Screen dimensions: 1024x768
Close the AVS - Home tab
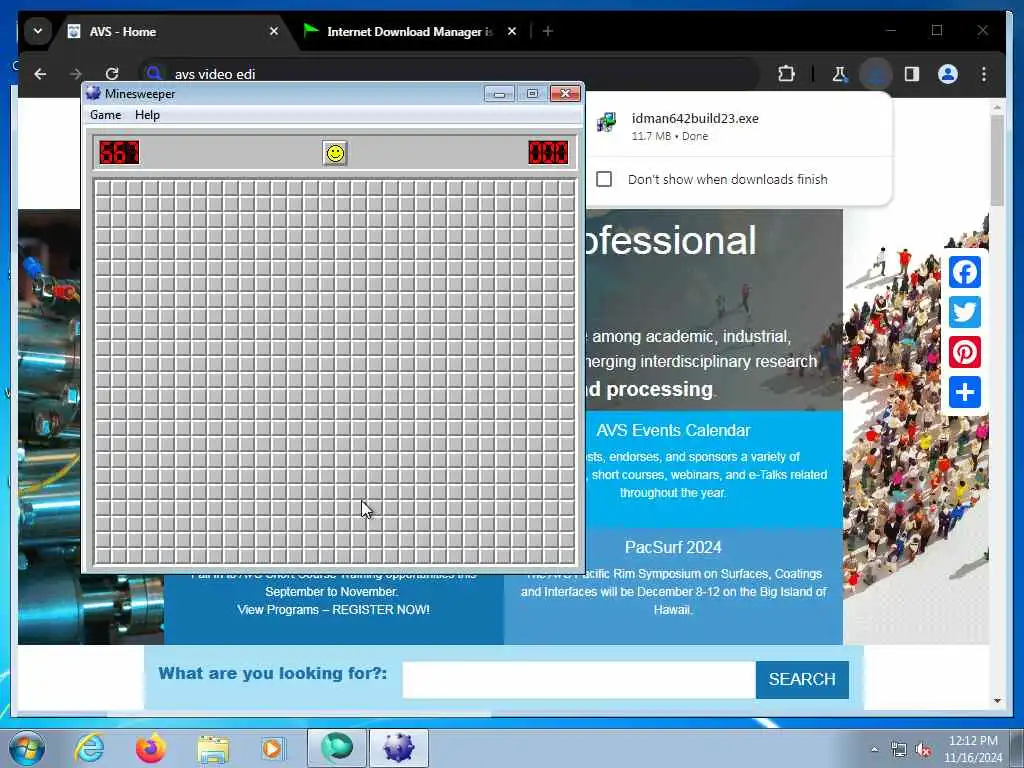274,31
